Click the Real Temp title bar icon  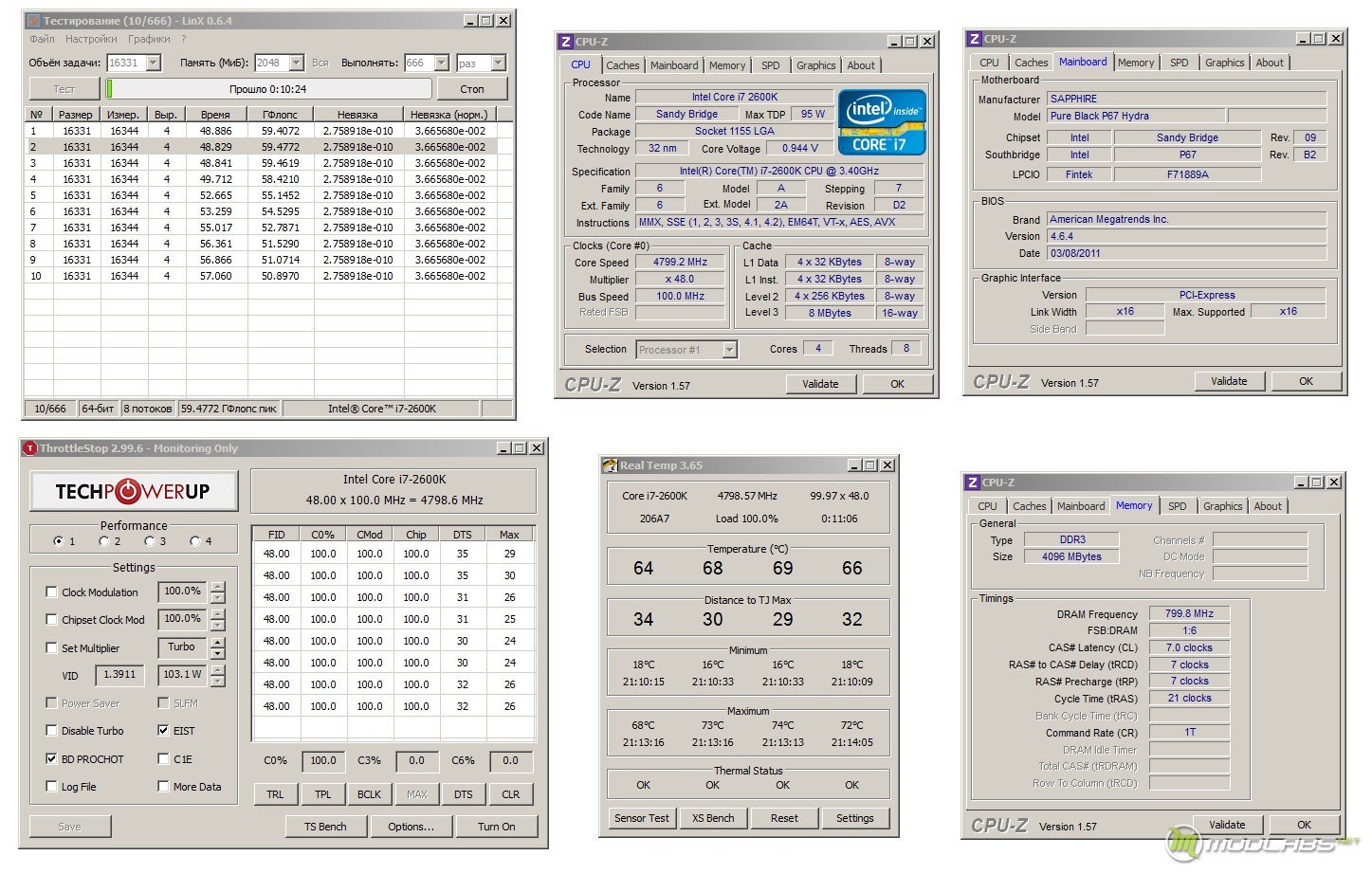(x=611, y=465)
